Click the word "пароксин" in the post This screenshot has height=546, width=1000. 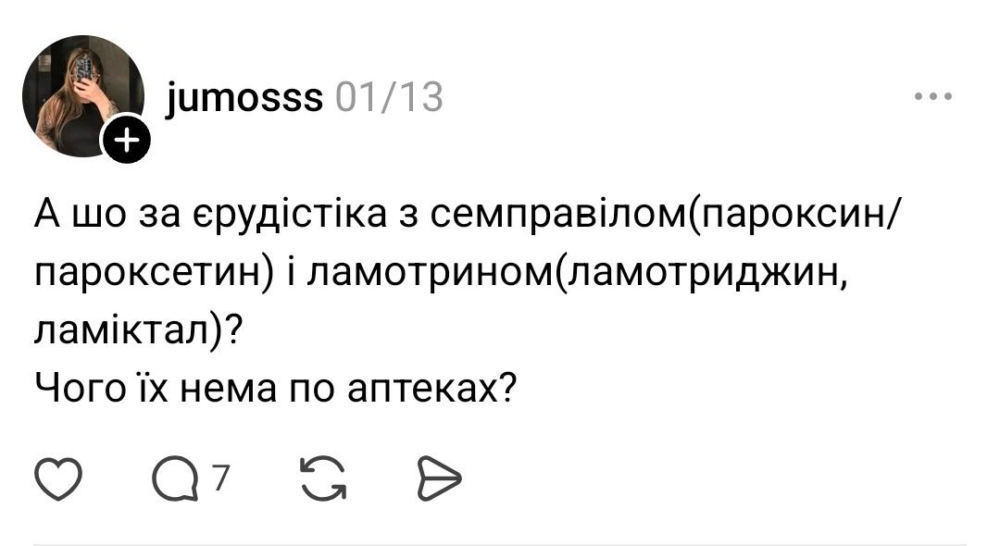pos(795,215)
